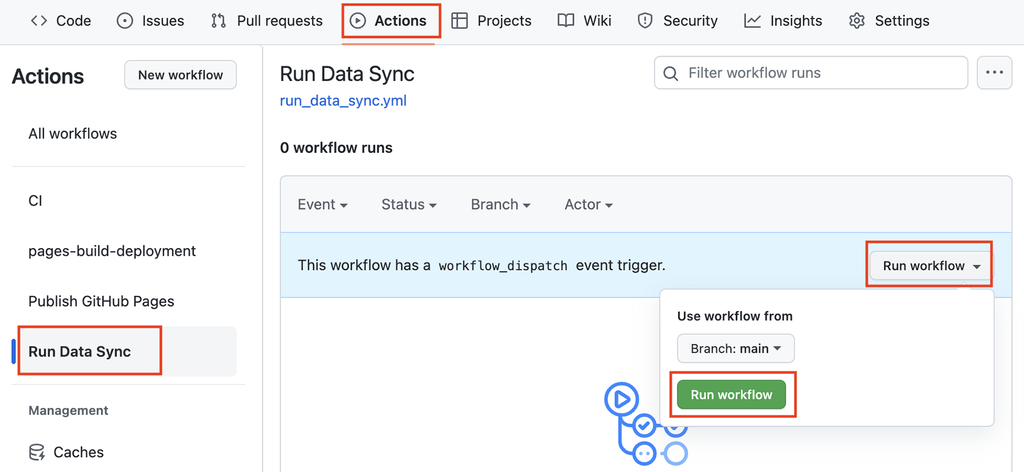The image size is (1024, 472).
Task: Change the Branch: main selector
Action: pos(735,349)
